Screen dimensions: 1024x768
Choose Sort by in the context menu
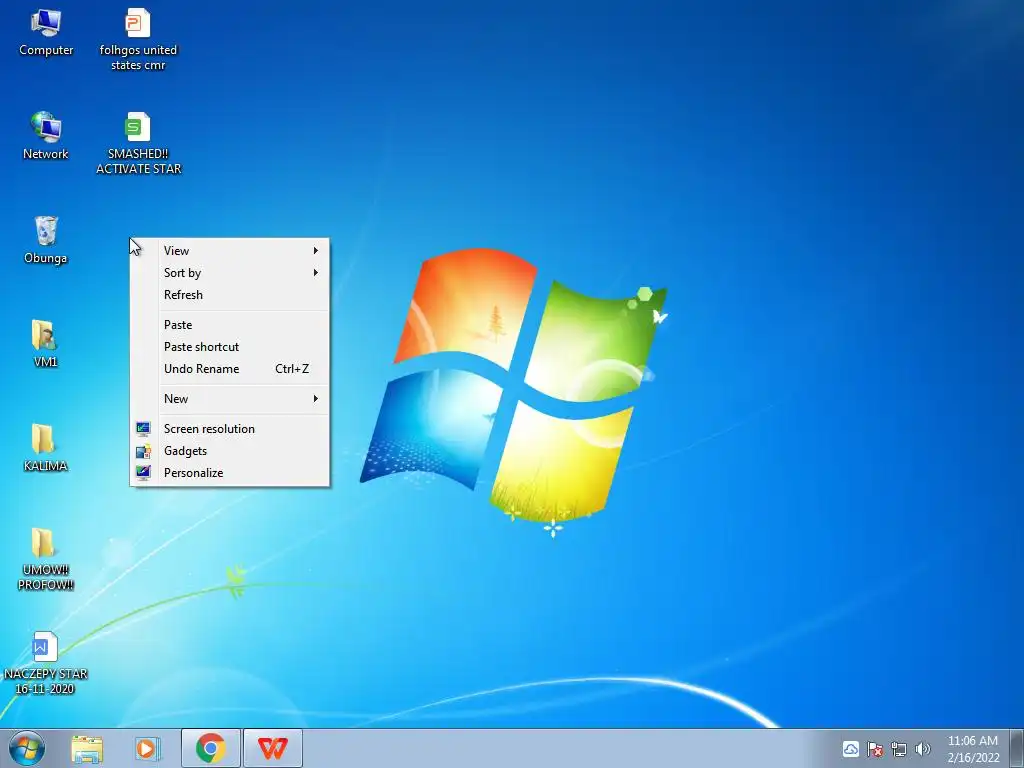[229, 273]
